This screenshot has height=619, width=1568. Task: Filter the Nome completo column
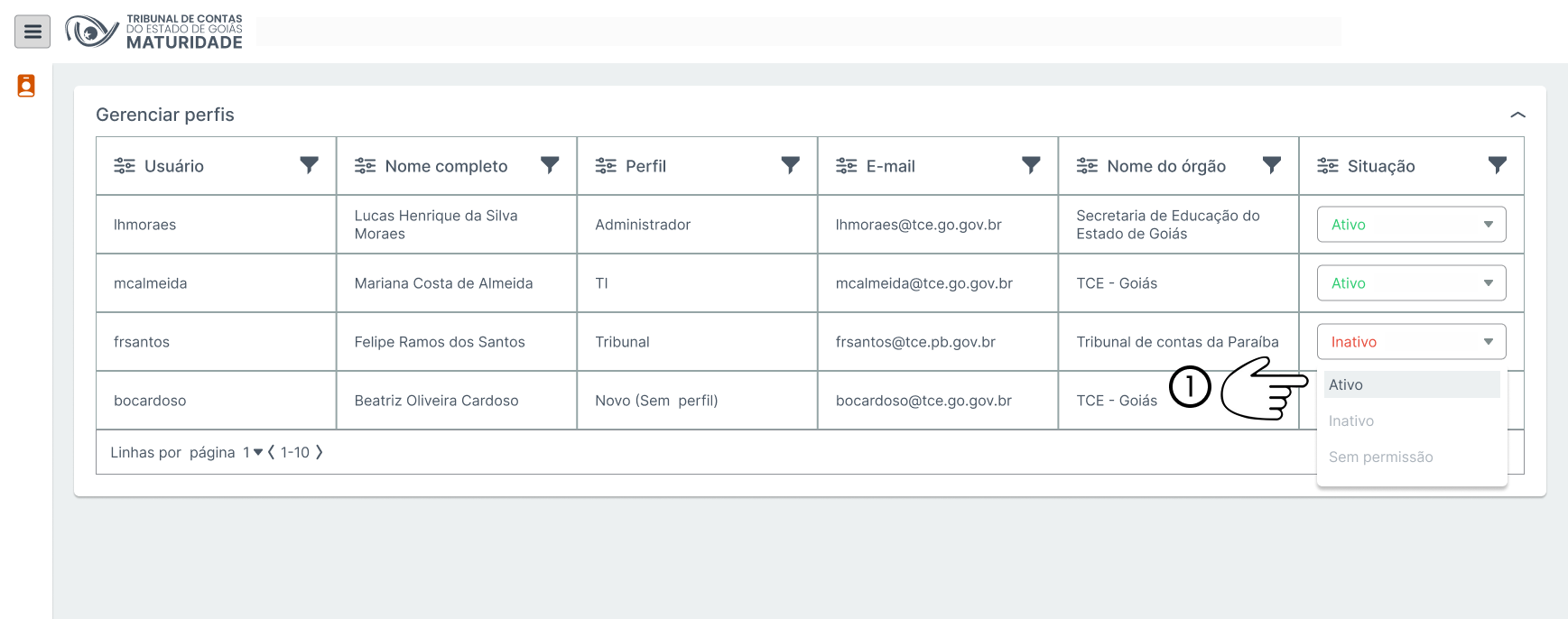pyautogui.click(x=550, y=165)
